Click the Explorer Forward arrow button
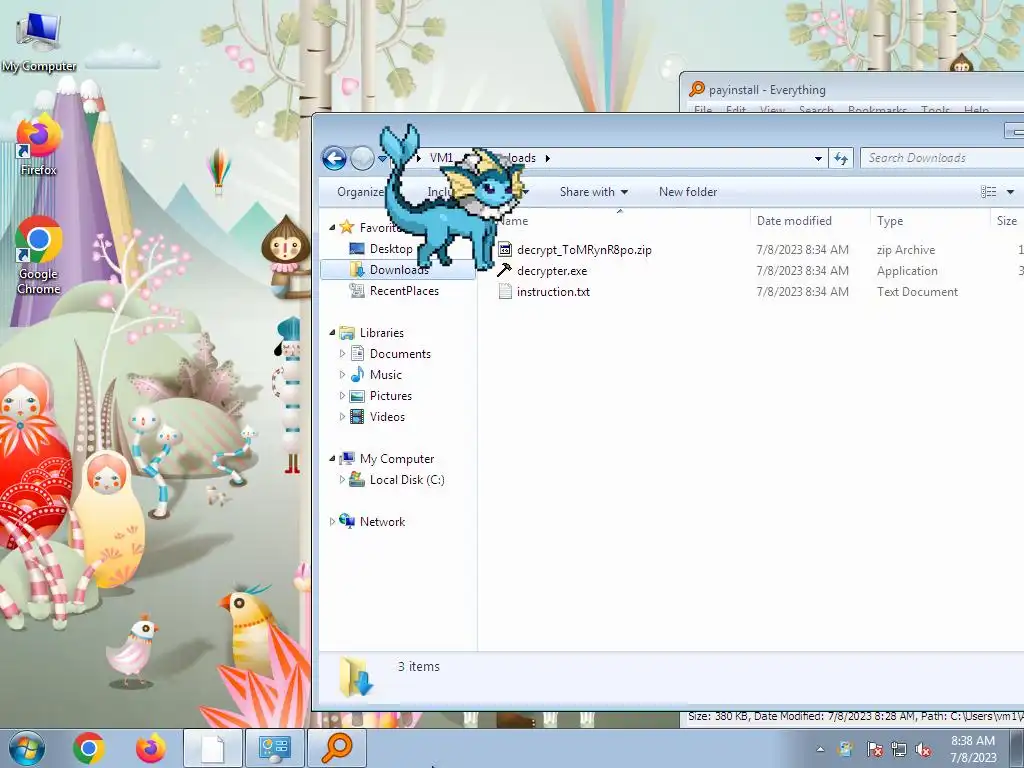Screen dimensions: 1024x768 pyautogui.click(x=362, y=158)
